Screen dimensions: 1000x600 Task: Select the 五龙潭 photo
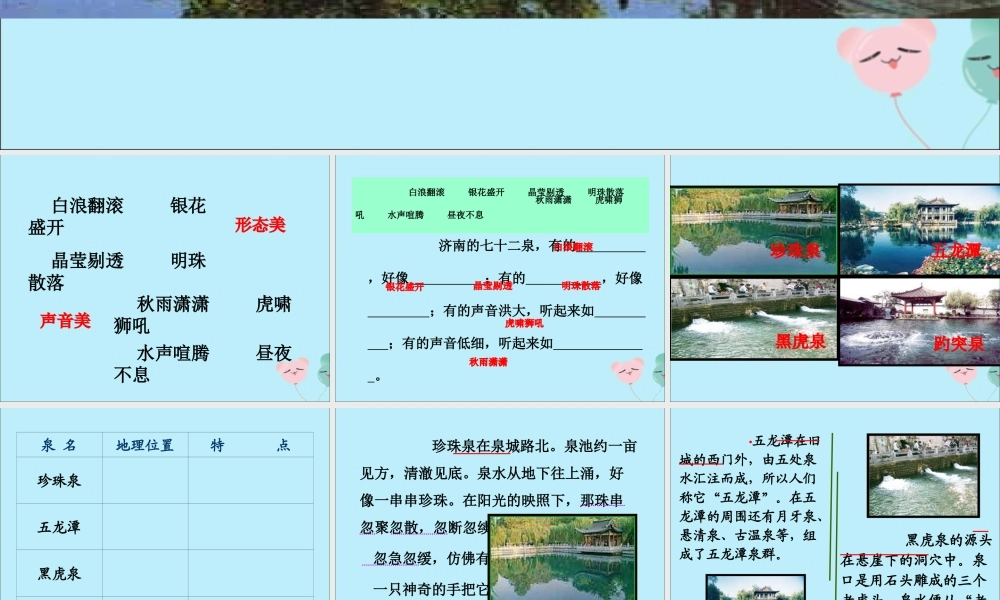[920, 230]
